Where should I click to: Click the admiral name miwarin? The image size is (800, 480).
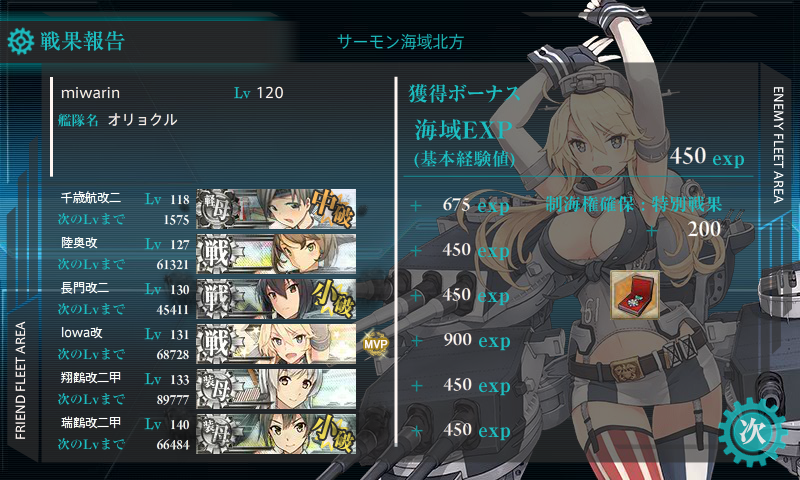(90, 93)
